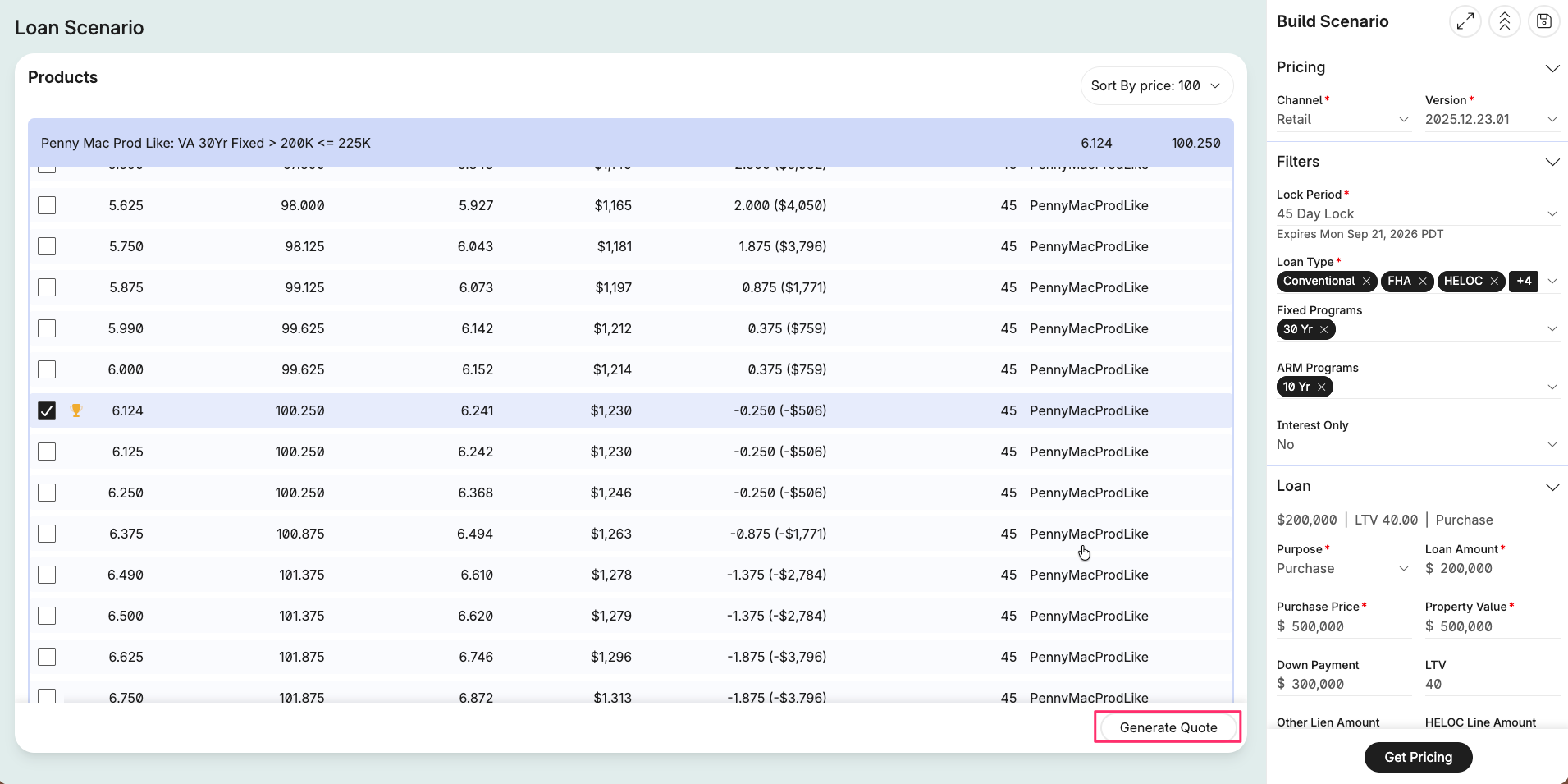1568x784 pixels.
Task: Remove the HELOC loan type chip
Action: [x=1494, y=281]
